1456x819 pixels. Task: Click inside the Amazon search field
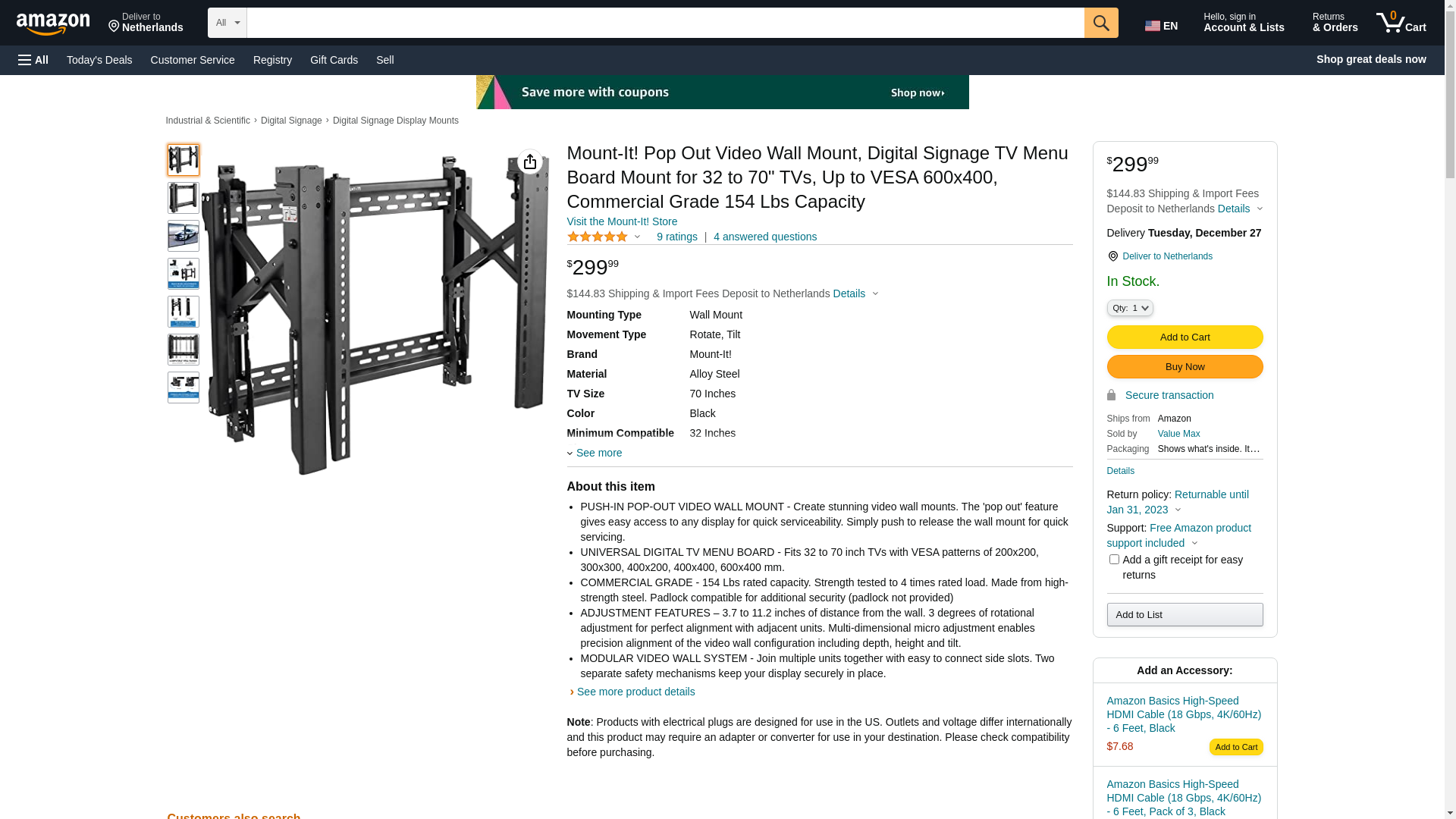coord(665,23)
